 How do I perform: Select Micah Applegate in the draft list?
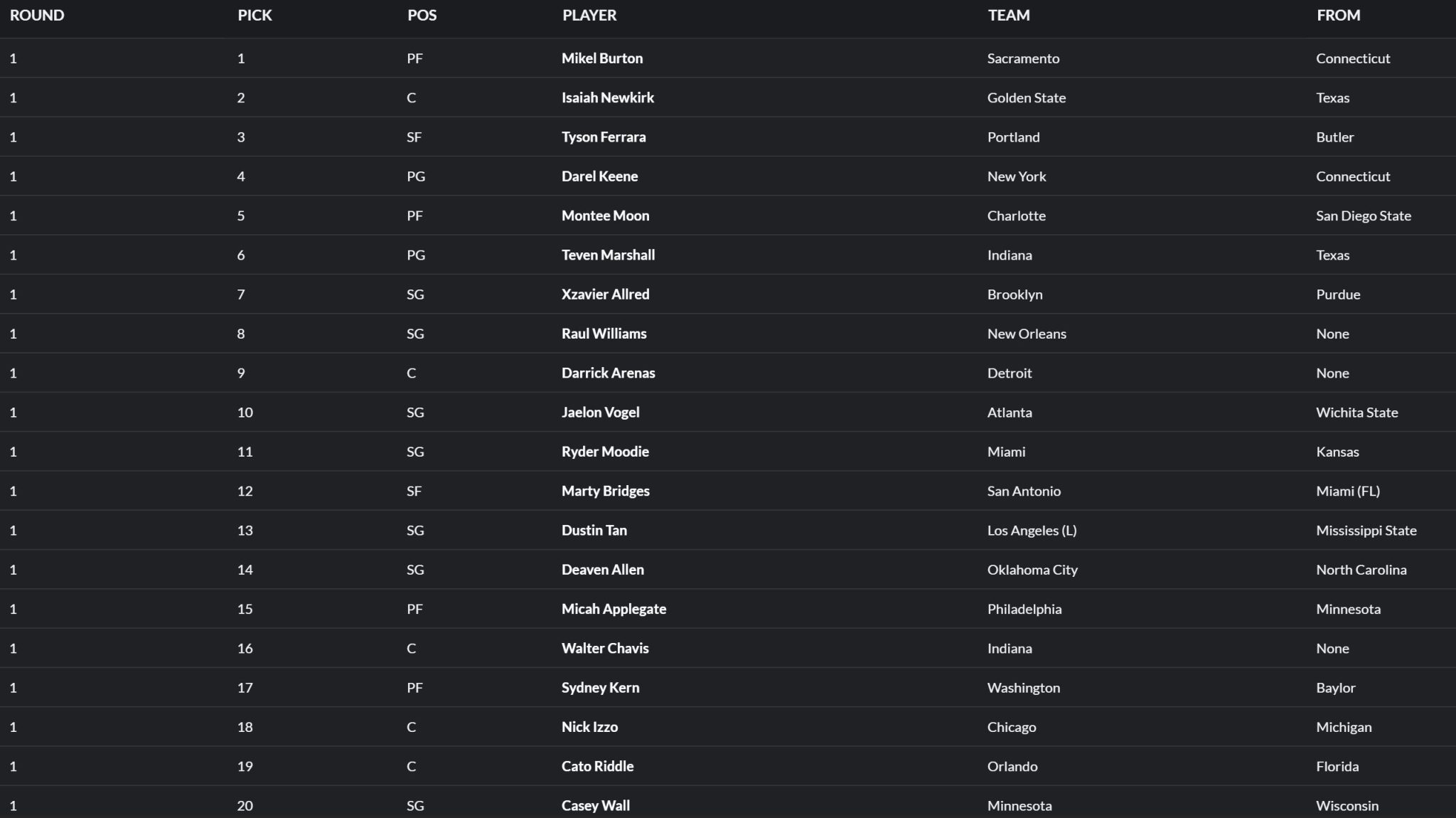pos(614,609)
